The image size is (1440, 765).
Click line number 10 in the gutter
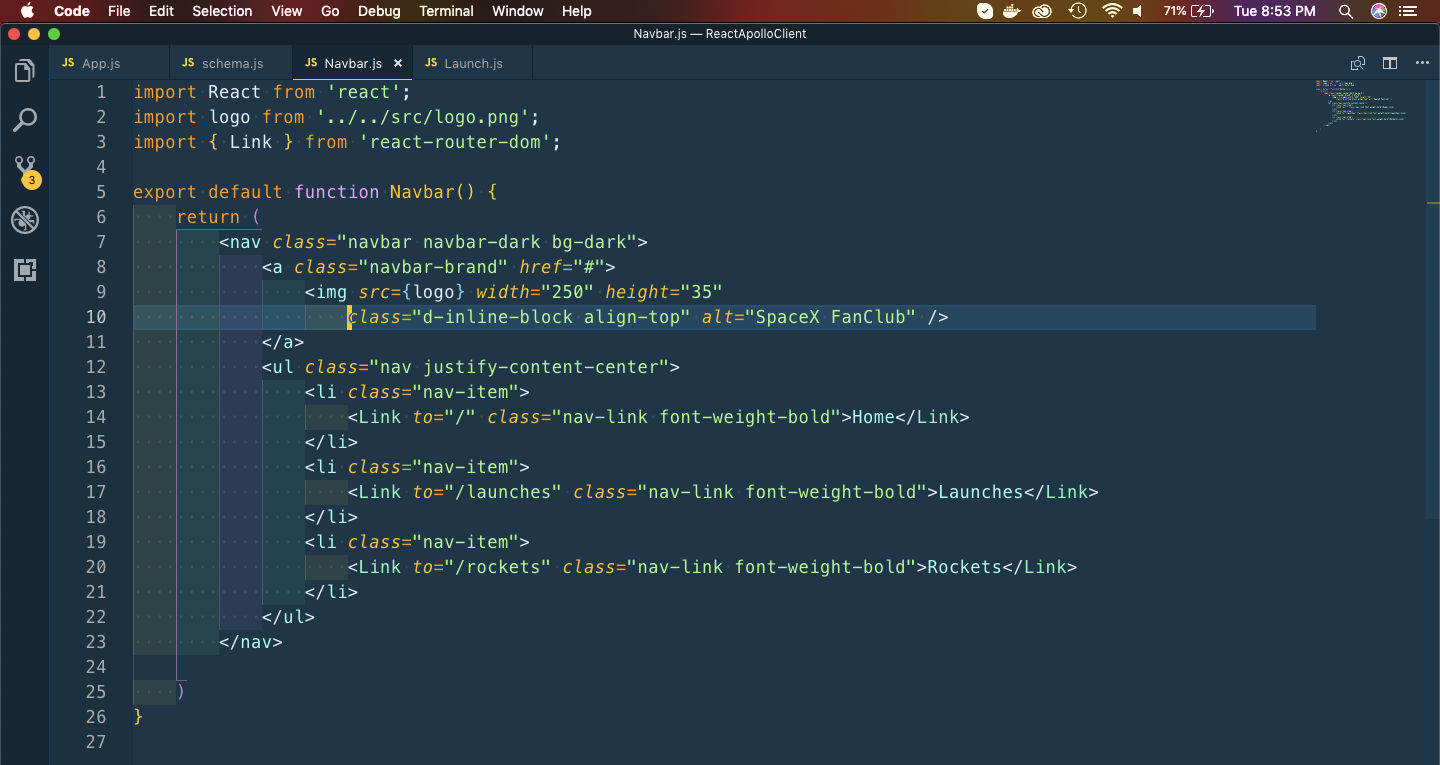(x=96, y=317)
